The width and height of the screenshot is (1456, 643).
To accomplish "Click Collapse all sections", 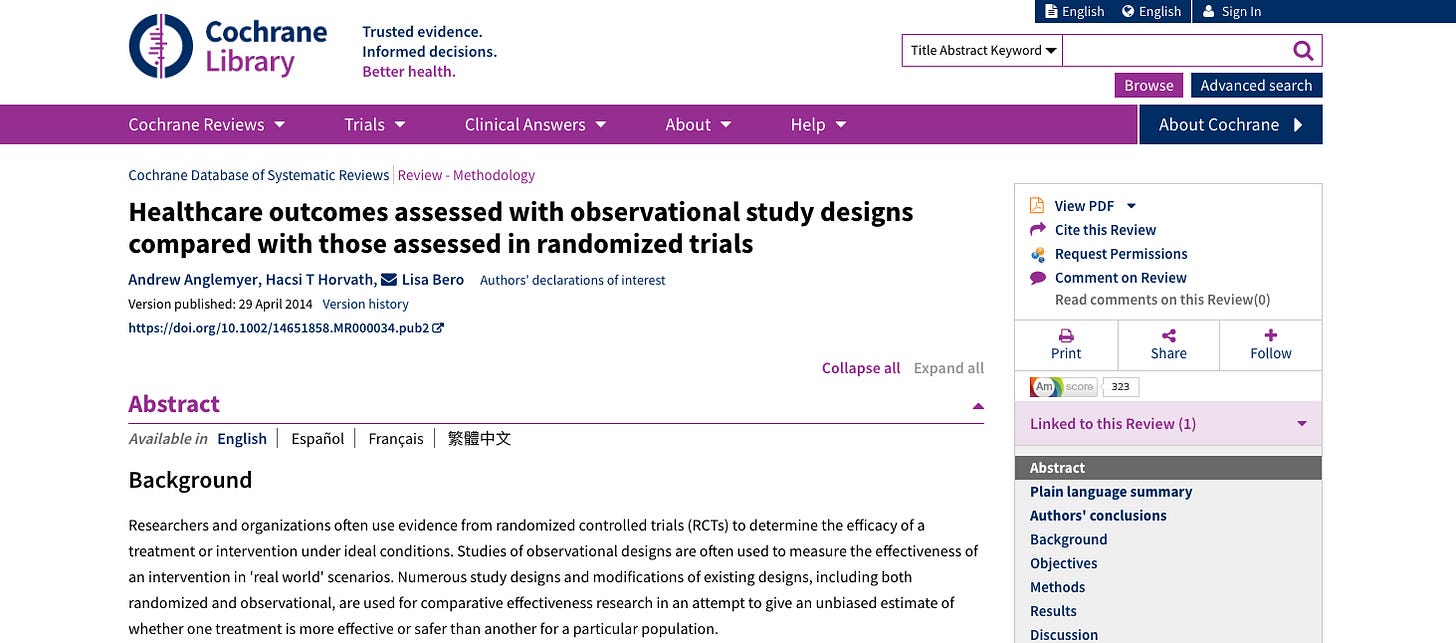I will (x=860, y=368).
